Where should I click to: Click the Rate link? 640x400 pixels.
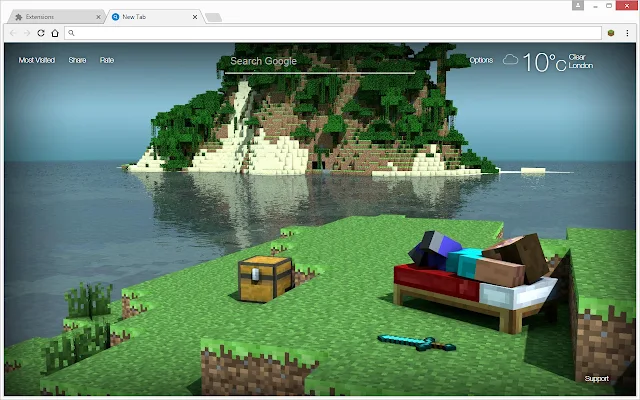[107, 60]
